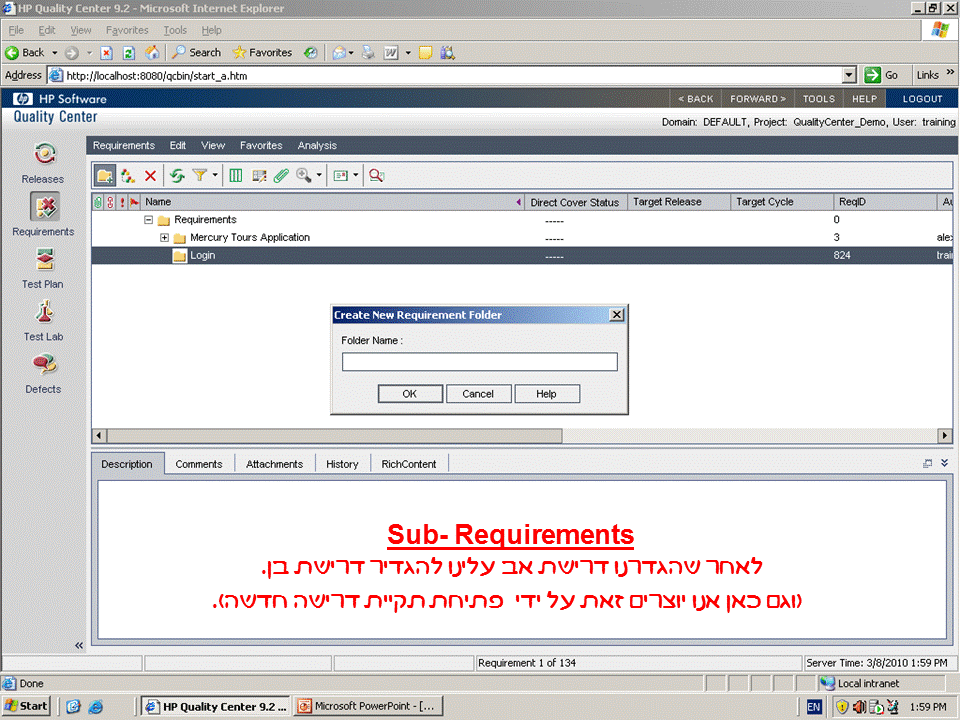Switch to Microsoft PowerPoint taskbar item
960x720 pixels.
point(367,706)
